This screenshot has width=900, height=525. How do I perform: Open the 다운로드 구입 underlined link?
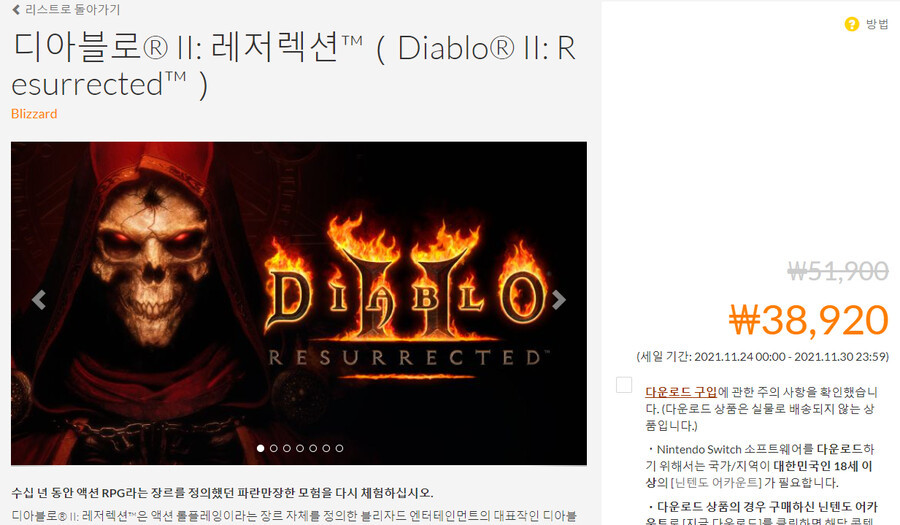pyautogui.click(x=681, y=392)
